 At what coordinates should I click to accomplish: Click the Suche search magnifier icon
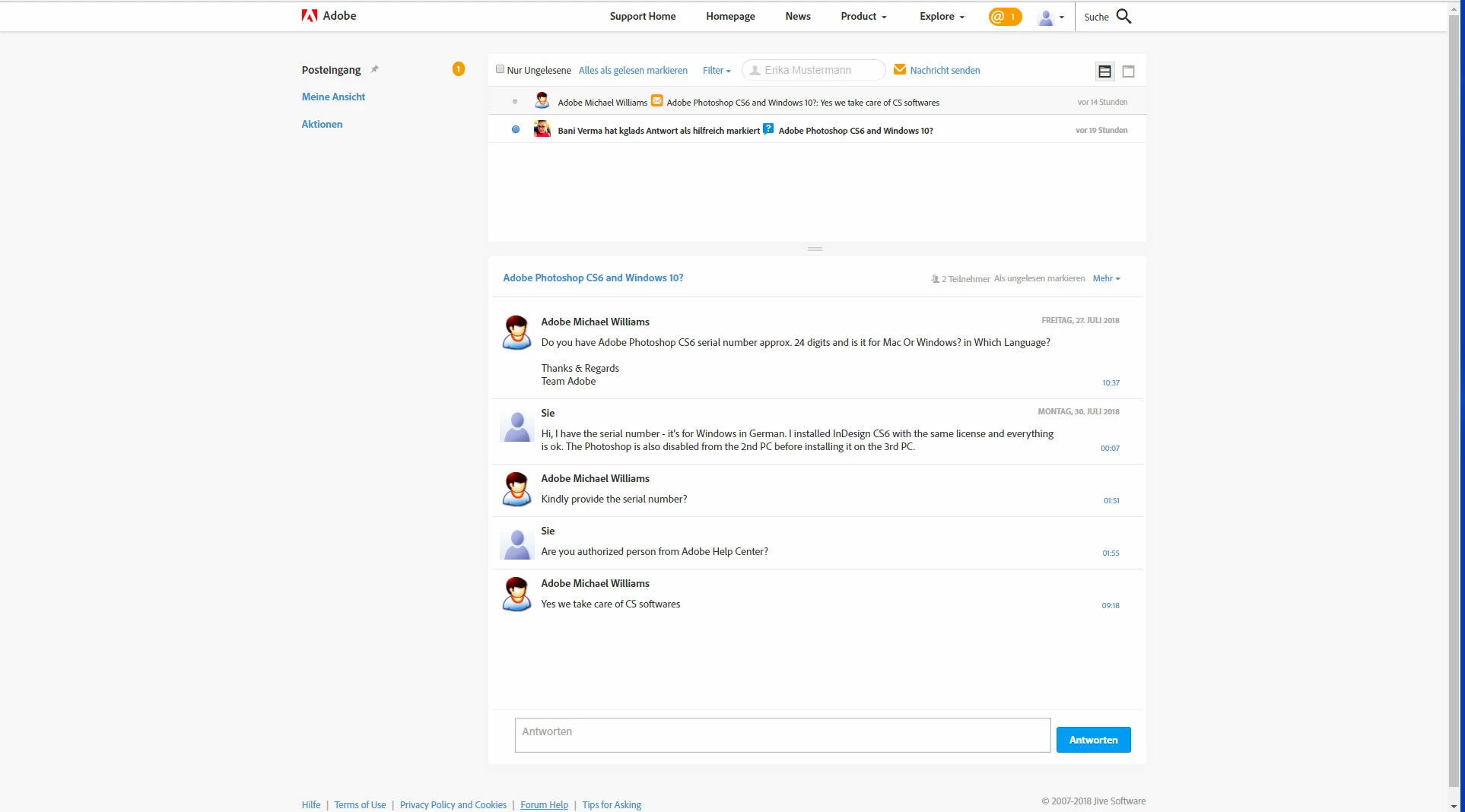1123,17
